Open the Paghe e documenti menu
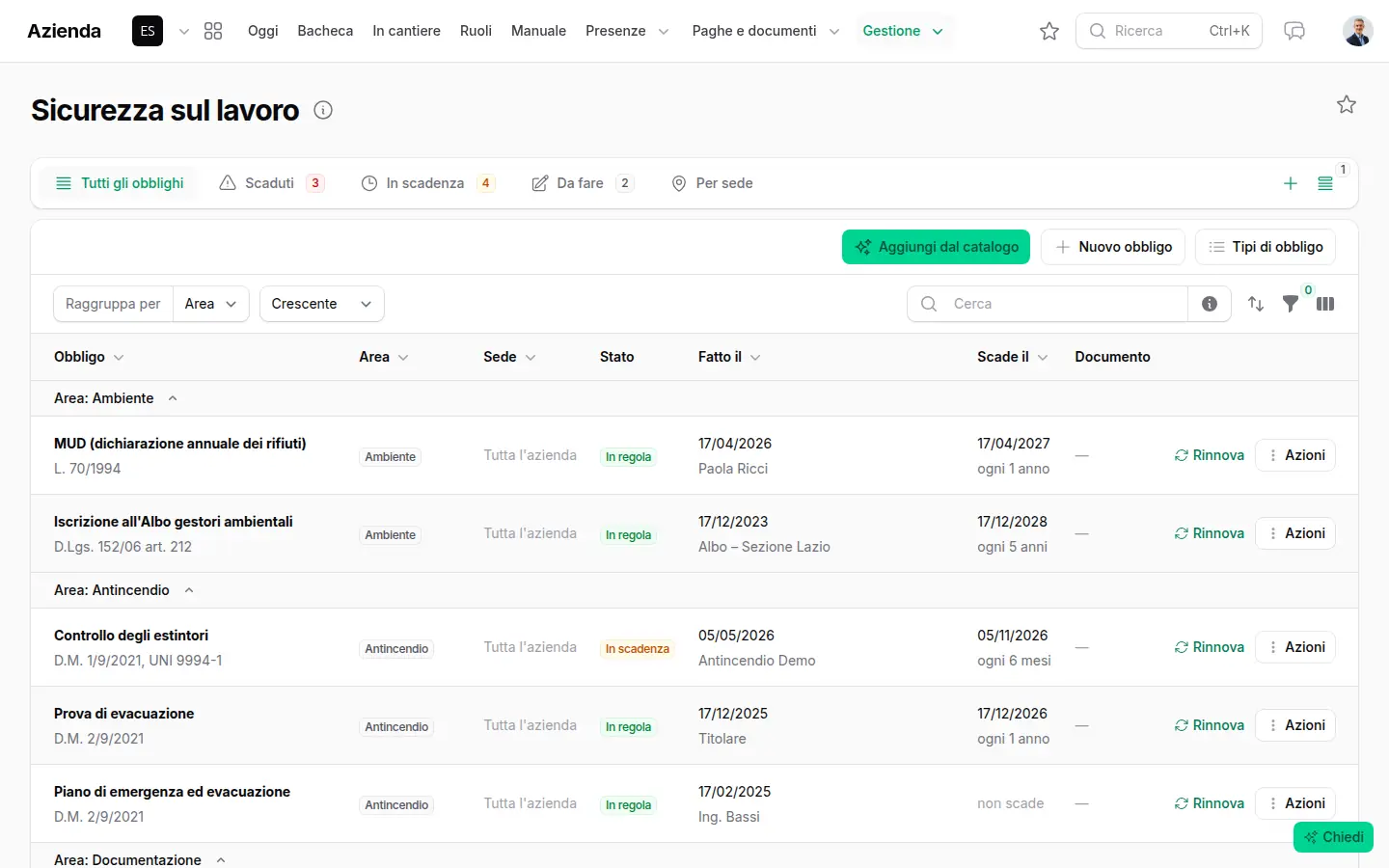The height and width of the screenshot is (868, 1389). tap(766, 31)
